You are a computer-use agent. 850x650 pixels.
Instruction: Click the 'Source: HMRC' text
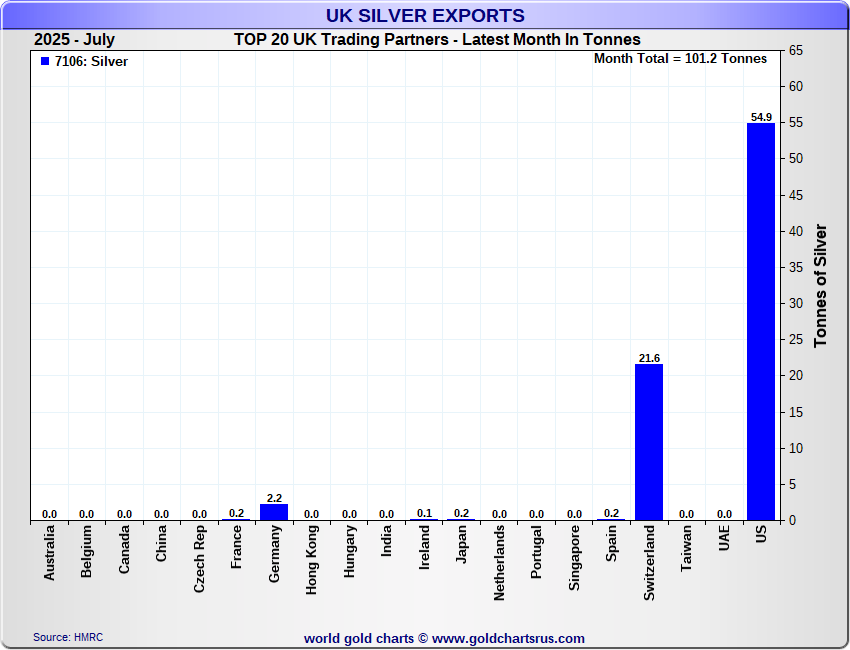[68, 637]
